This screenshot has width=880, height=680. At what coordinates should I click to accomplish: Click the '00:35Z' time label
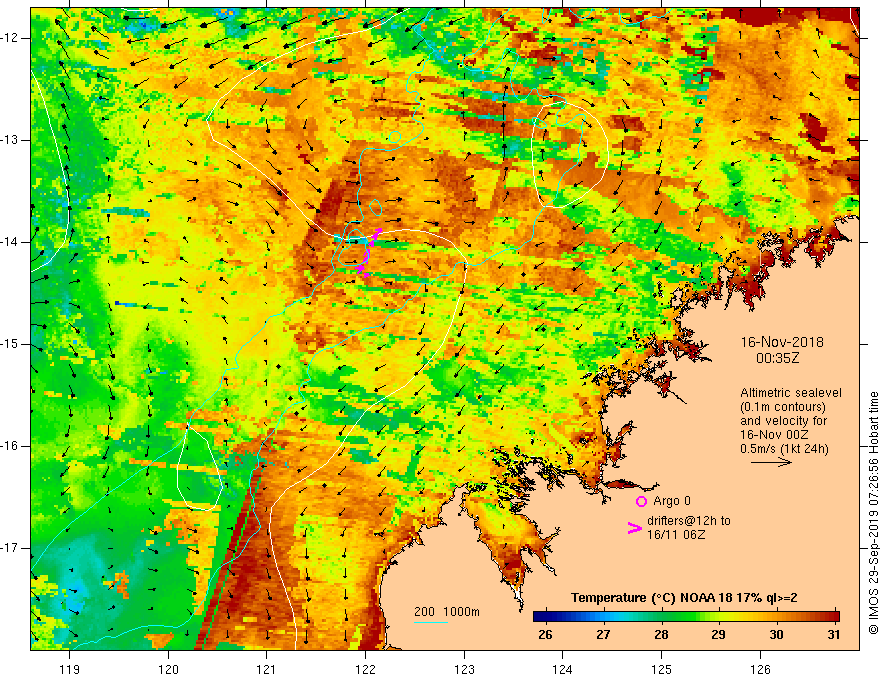(x=777, y=358)
